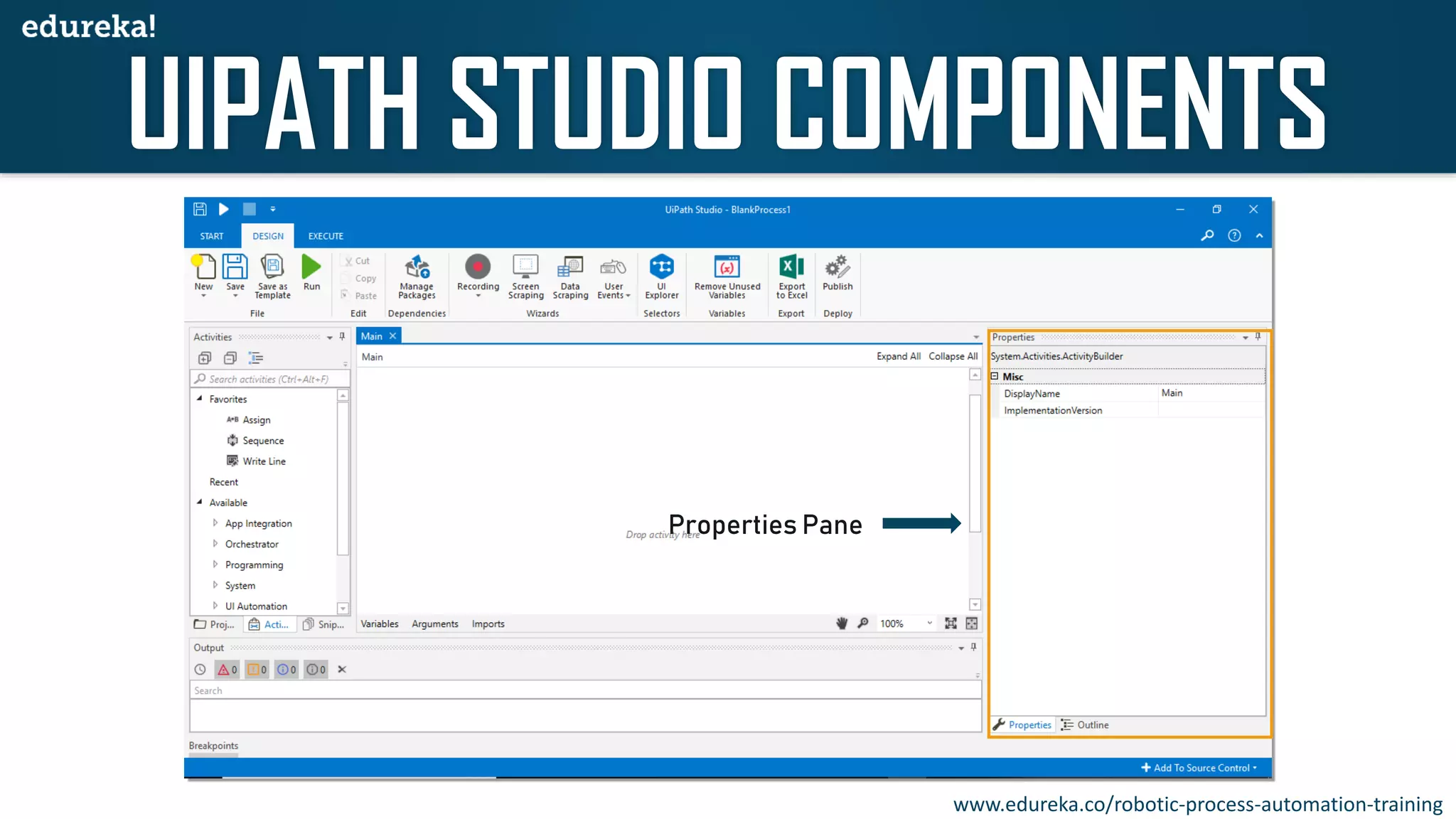Click the Publish gears icon
The image size is (1456, 819).
(837, 267)
